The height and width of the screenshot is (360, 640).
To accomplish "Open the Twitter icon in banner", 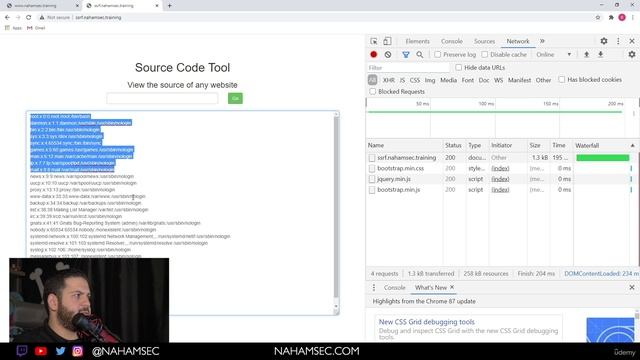I will coord(60,351).
